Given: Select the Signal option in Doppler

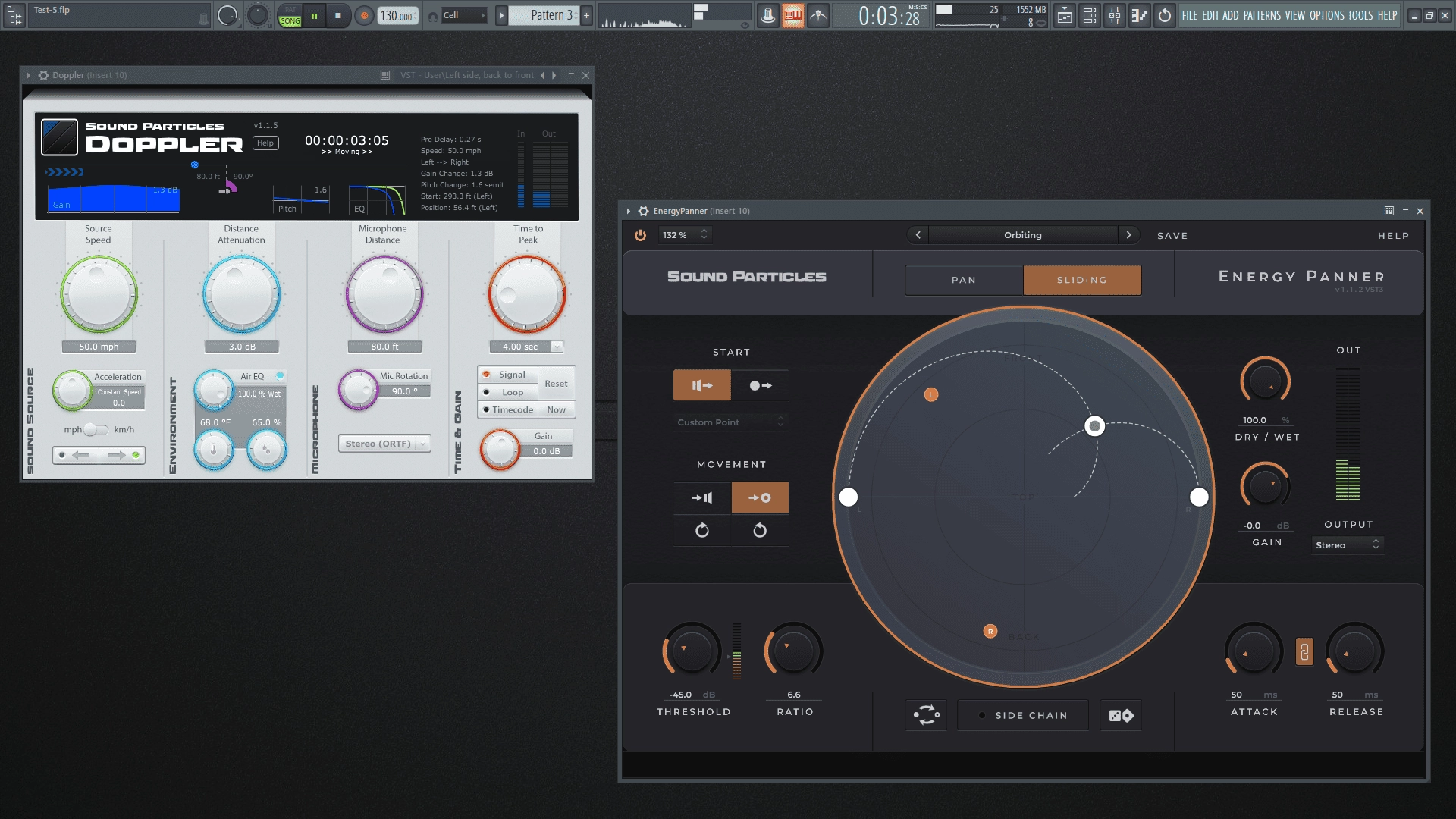Looking at the screenshot, I should coord(507,375).
